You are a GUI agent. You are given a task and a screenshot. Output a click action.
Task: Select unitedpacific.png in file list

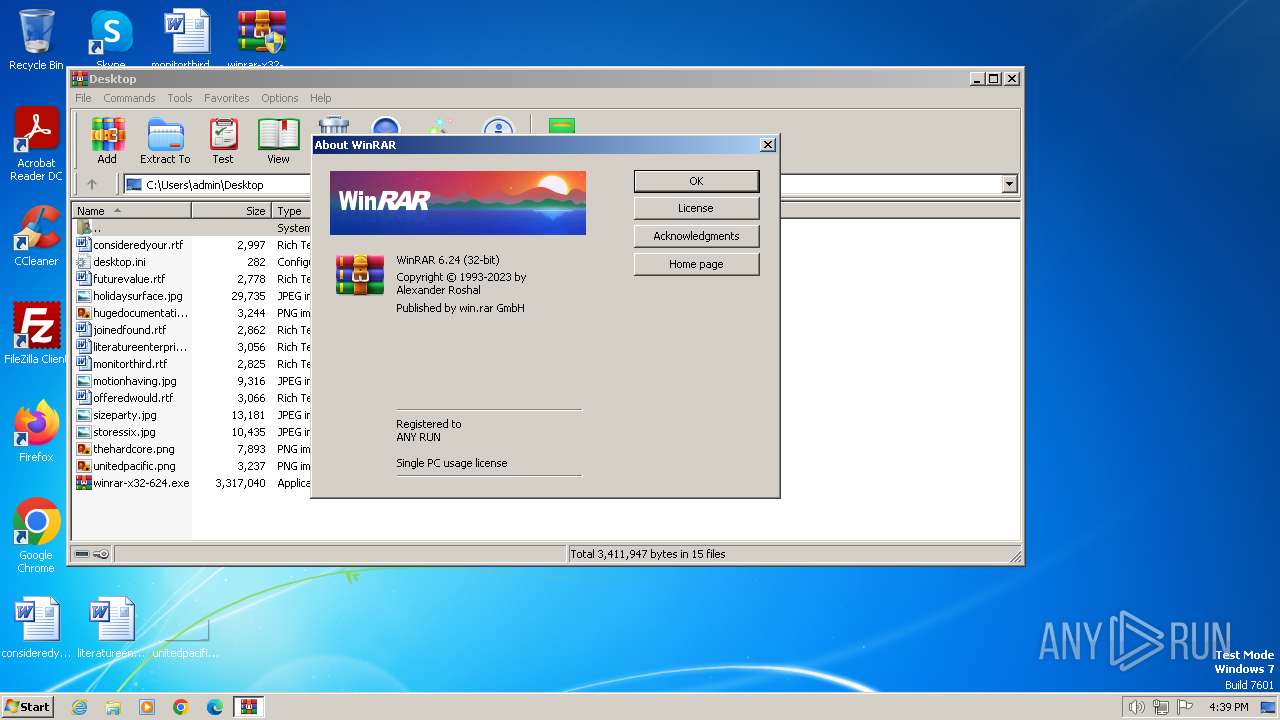(134, 466)
